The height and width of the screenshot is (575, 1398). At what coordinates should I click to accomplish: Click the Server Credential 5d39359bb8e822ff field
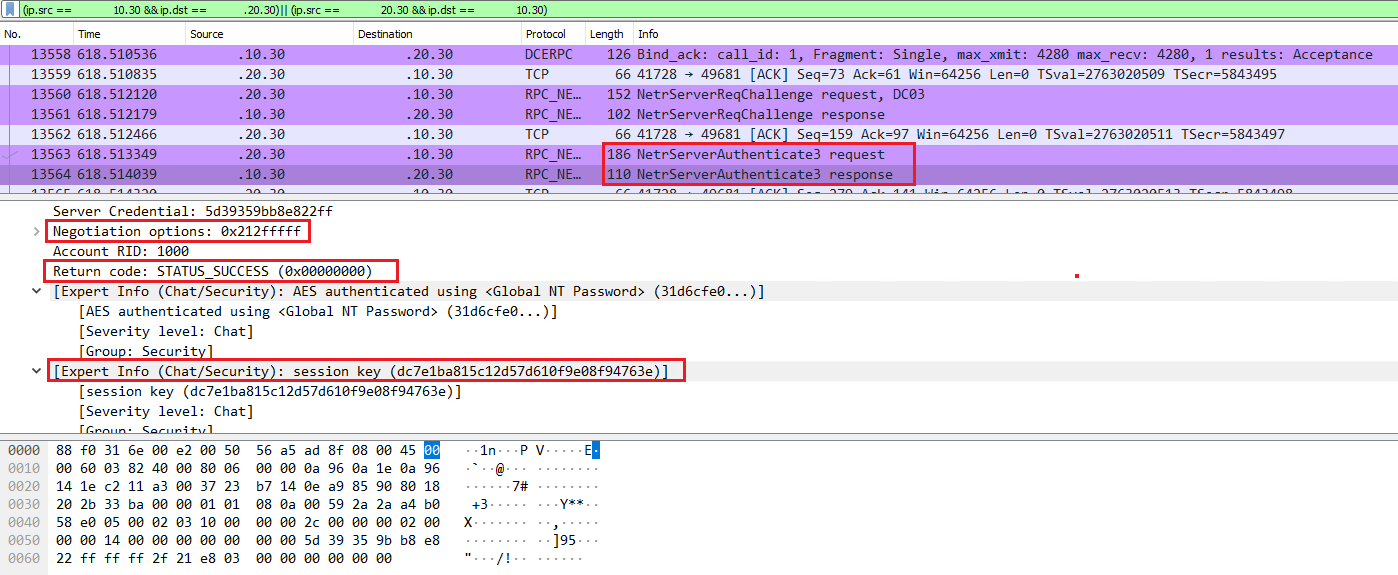pyautogui.click(x=193, y=211)
